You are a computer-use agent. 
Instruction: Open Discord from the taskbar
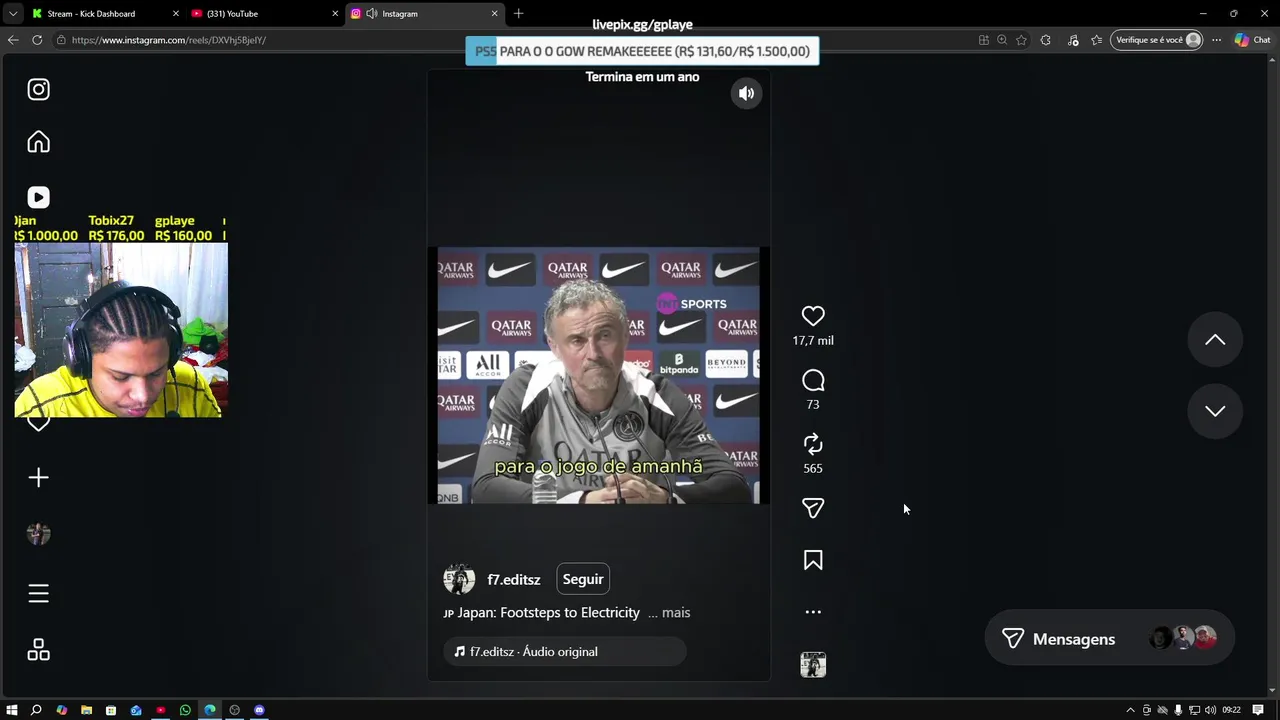click(x=259, y=710)
